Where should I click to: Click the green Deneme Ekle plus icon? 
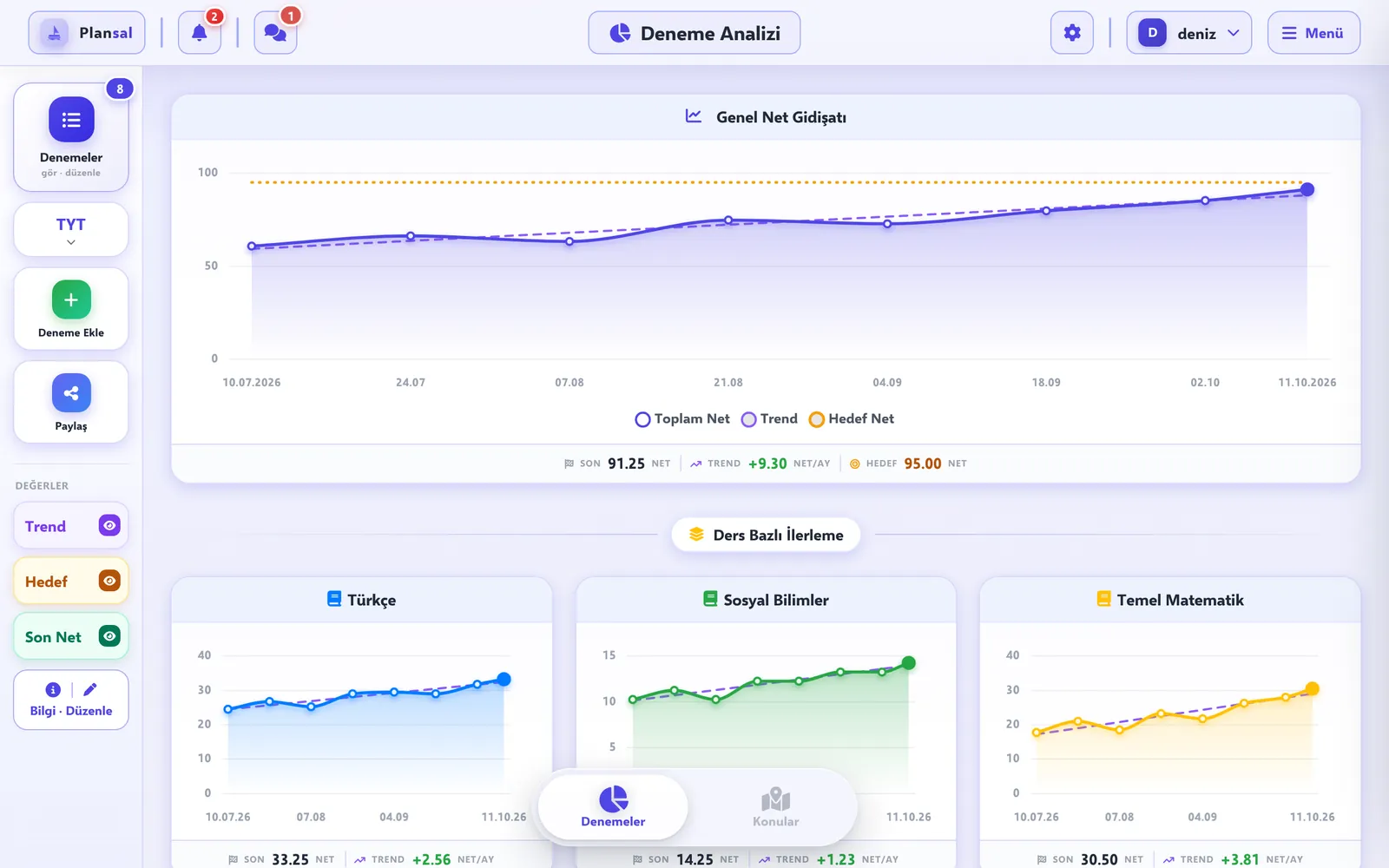point(71,299)
